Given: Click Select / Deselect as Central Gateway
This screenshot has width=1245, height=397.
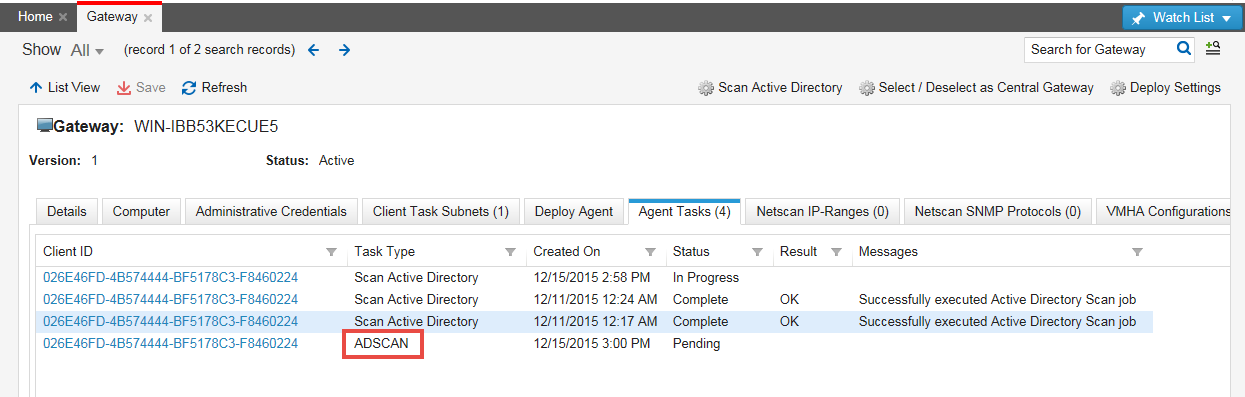Looking at the screenshot, I should tap(976, 88).
